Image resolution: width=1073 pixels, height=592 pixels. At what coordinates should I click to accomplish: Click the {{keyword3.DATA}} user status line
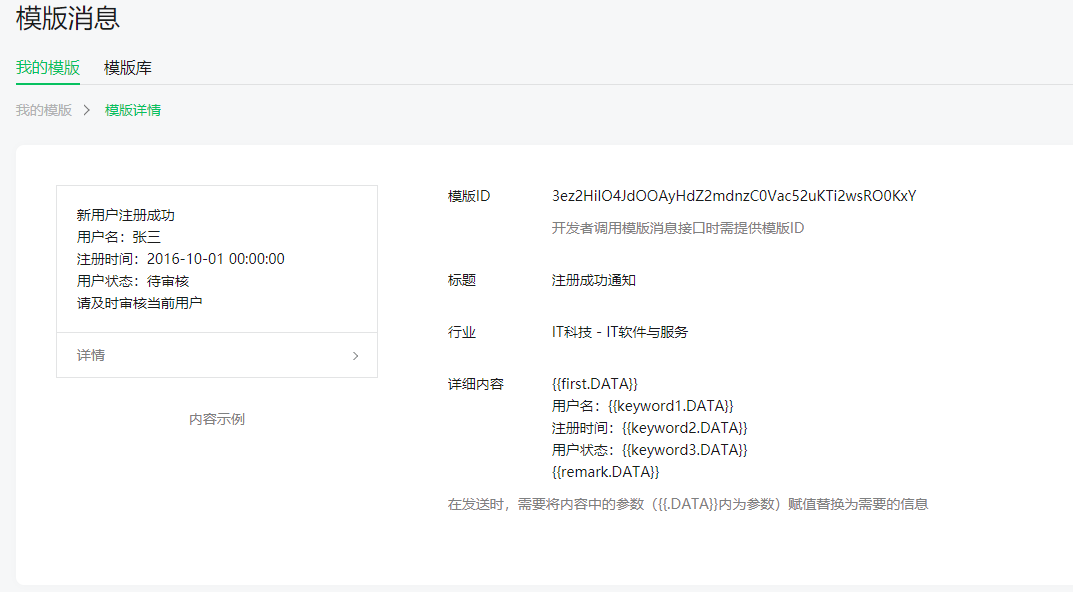[649, 450]
